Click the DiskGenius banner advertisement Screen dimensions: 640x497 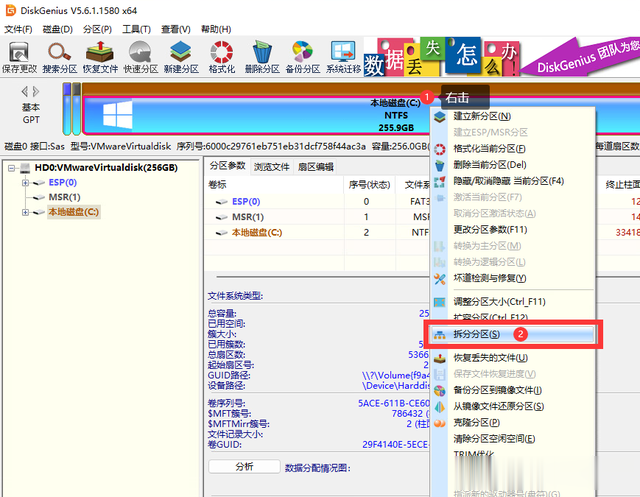tap(502, 57)
